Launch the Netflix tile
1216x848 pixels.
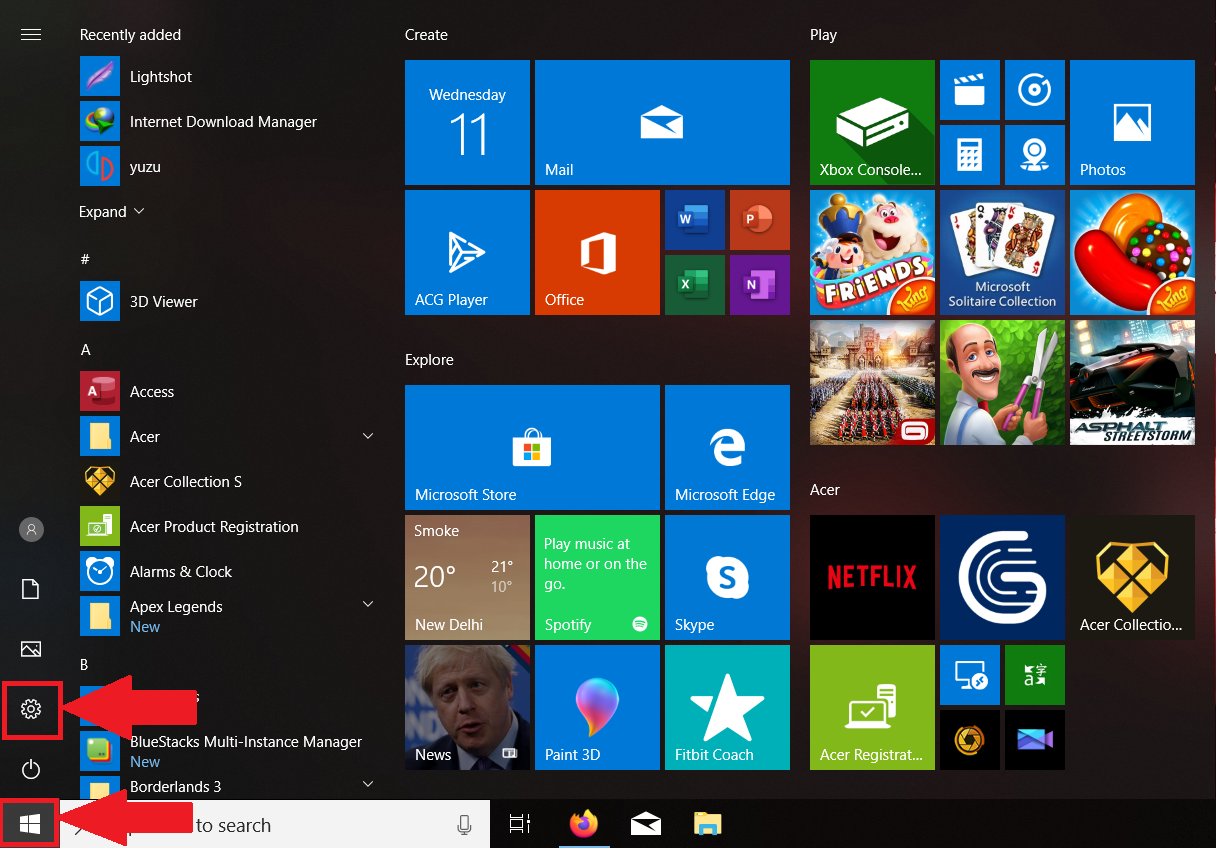click(872, 577)
